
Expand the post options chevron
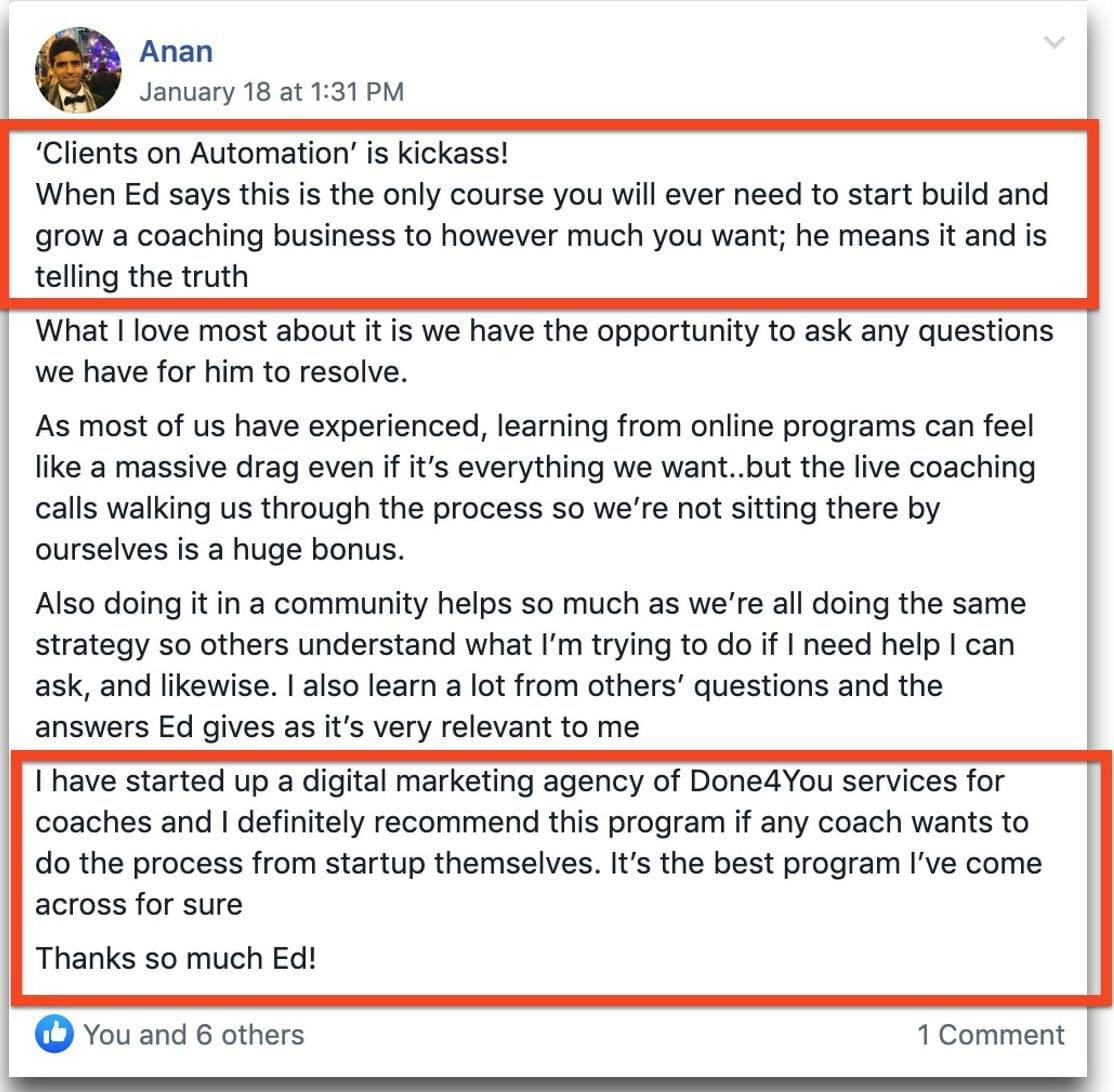click(1054, 43)
